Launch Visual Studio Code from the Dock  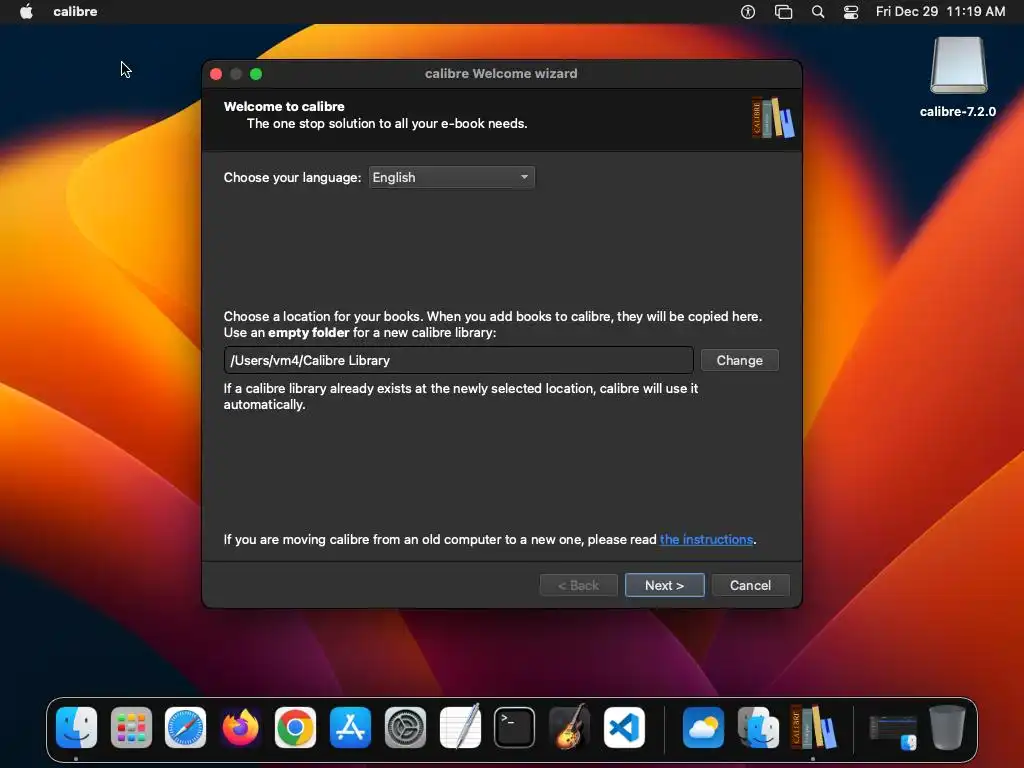pos(624,728)
